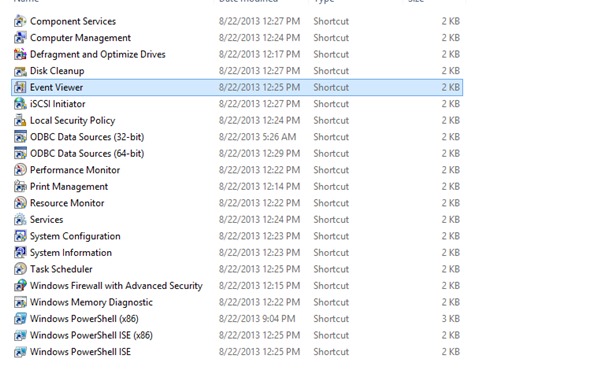Click the iSCSI Initiator name text
Screen dimensions: 600x388
(57, 104)
